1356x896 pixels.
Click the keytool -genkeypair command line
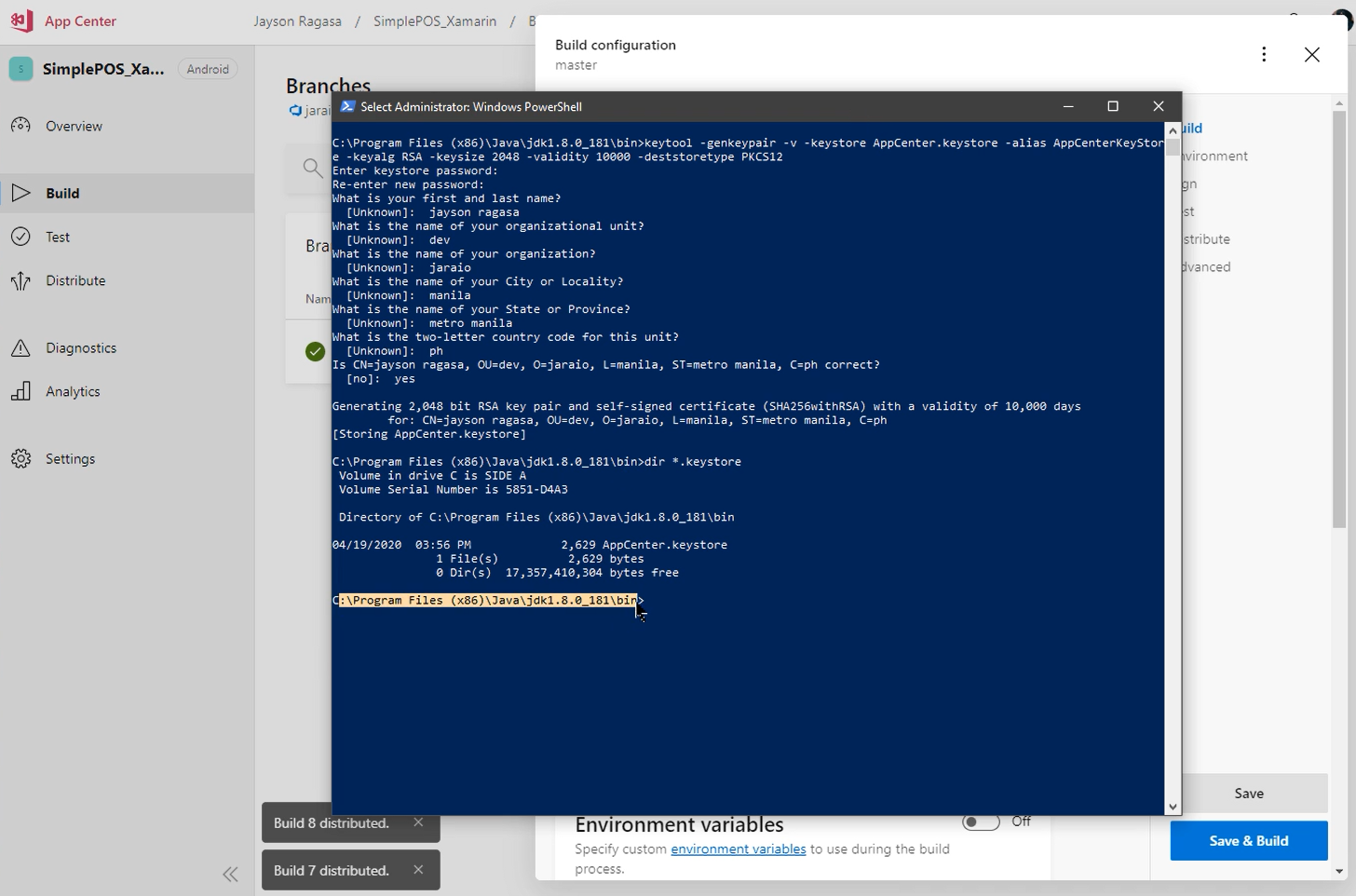748,150
